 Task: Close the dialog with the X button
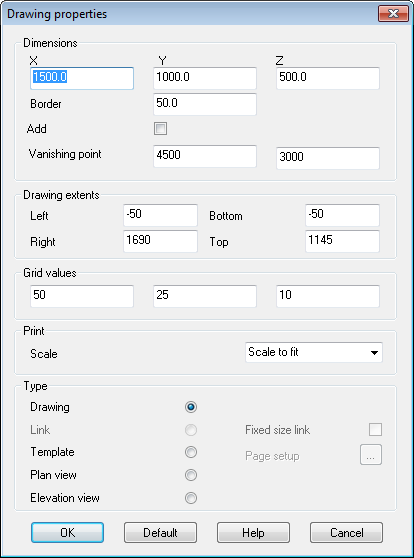(x=393, y=14)
